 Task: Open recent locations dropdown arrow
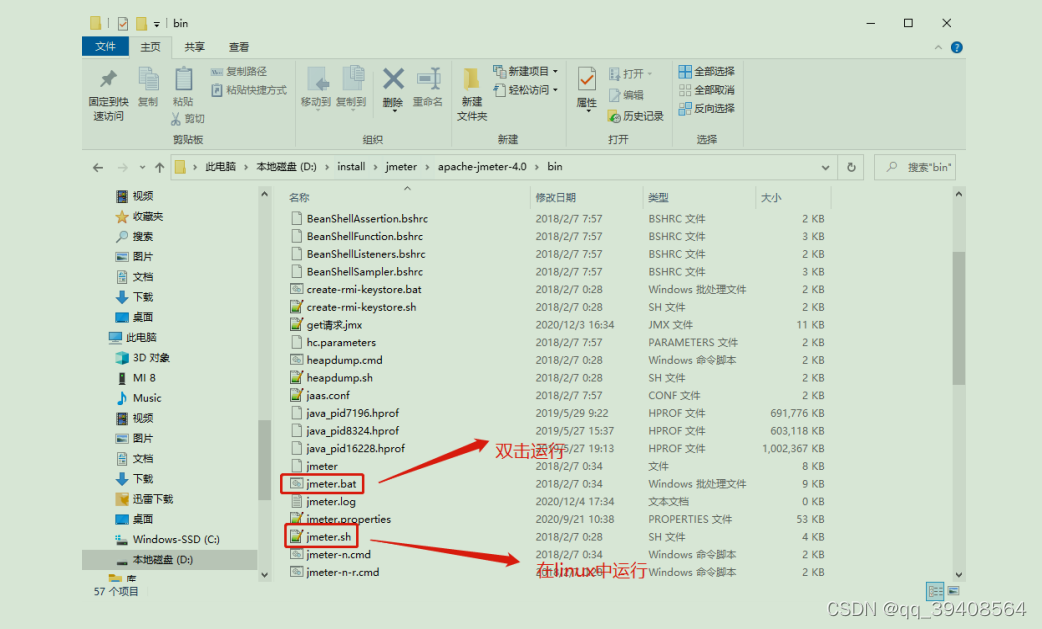click(x=142, y=167)
